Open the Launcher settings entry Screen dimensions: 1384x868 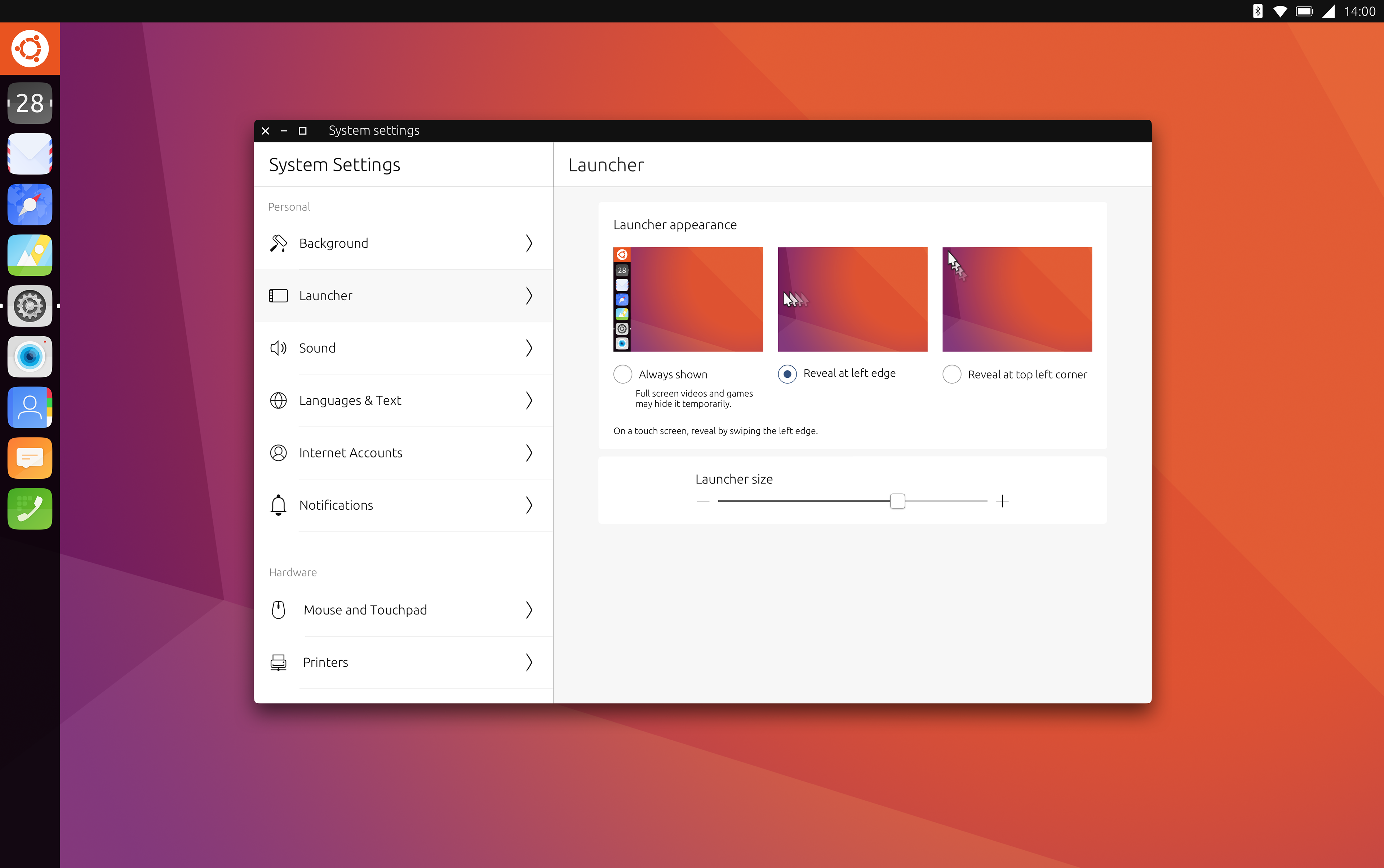click(404, 296)
